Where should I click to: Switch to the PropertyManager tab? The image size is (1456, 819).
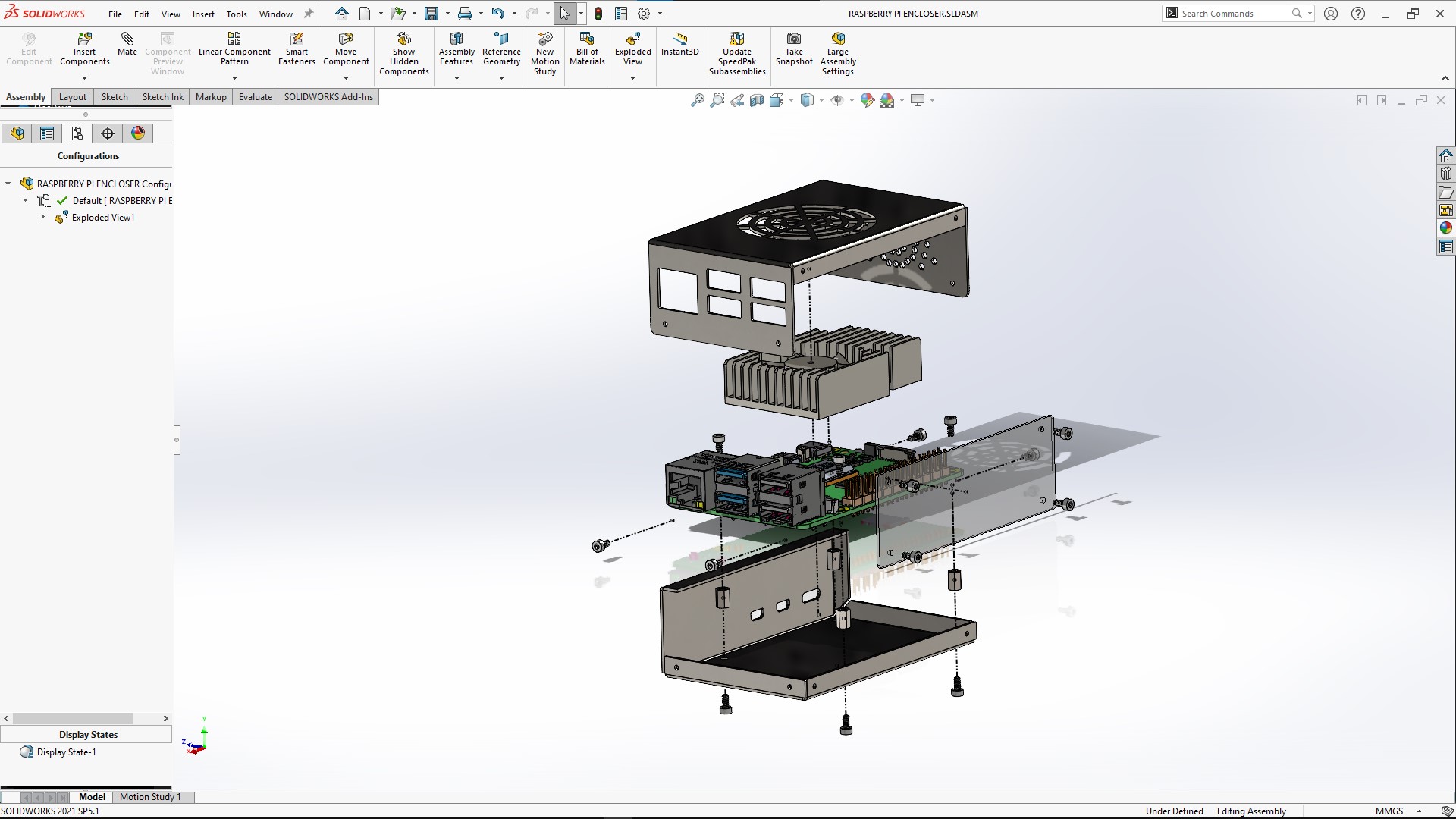[47, 133]
